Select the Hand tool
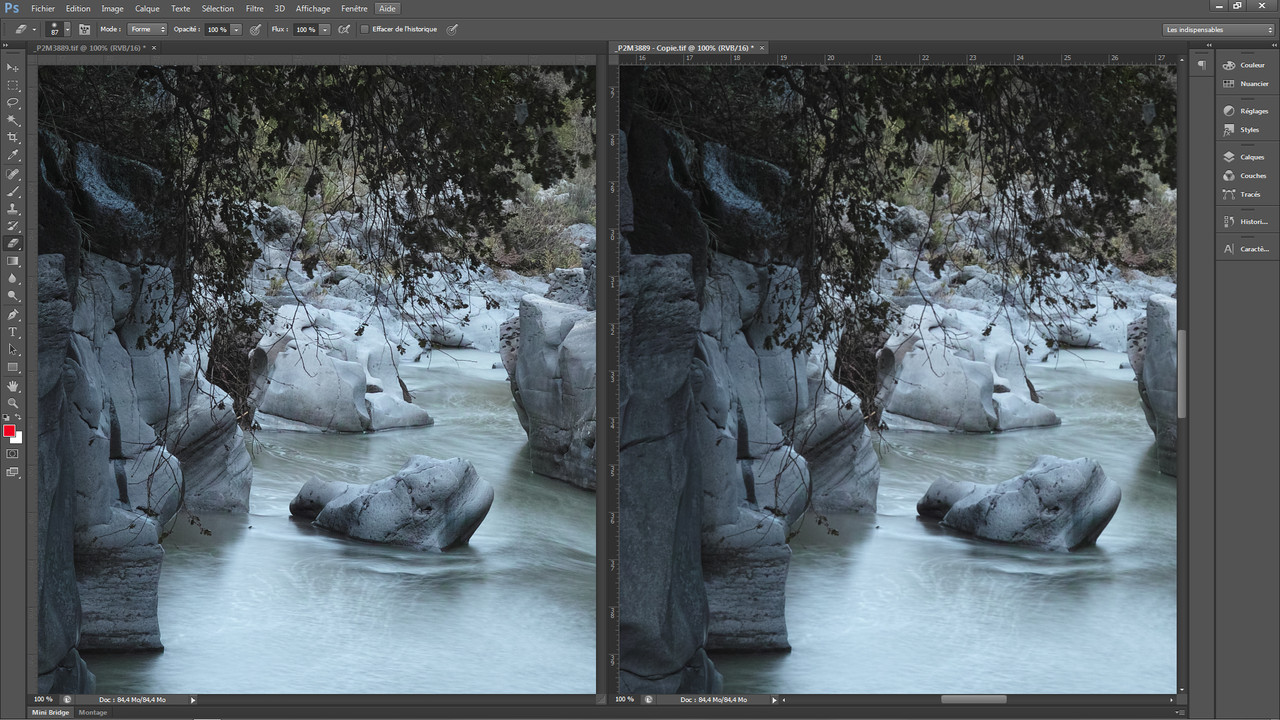This screenshot has height=720, width=1280. click(x=13, y=386)
